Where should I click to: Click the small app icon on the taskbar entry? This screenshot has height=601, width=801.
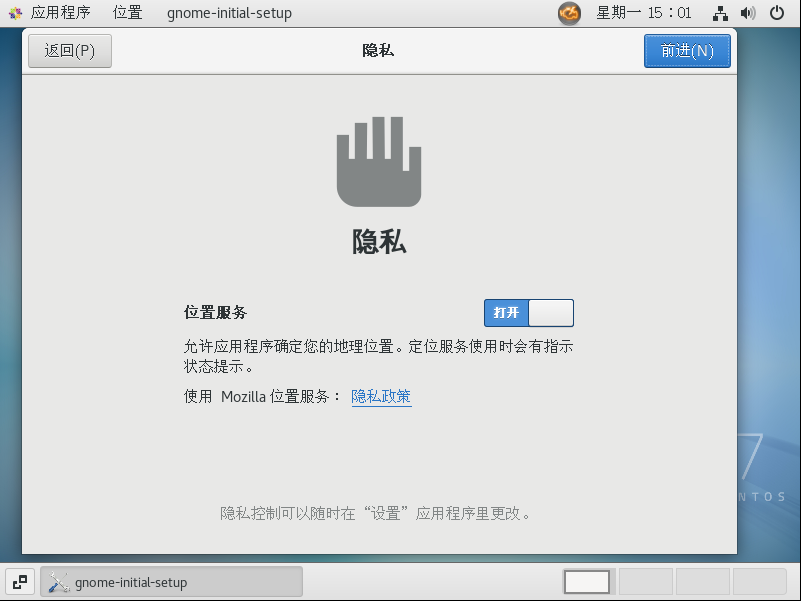[x=57, y=581]
